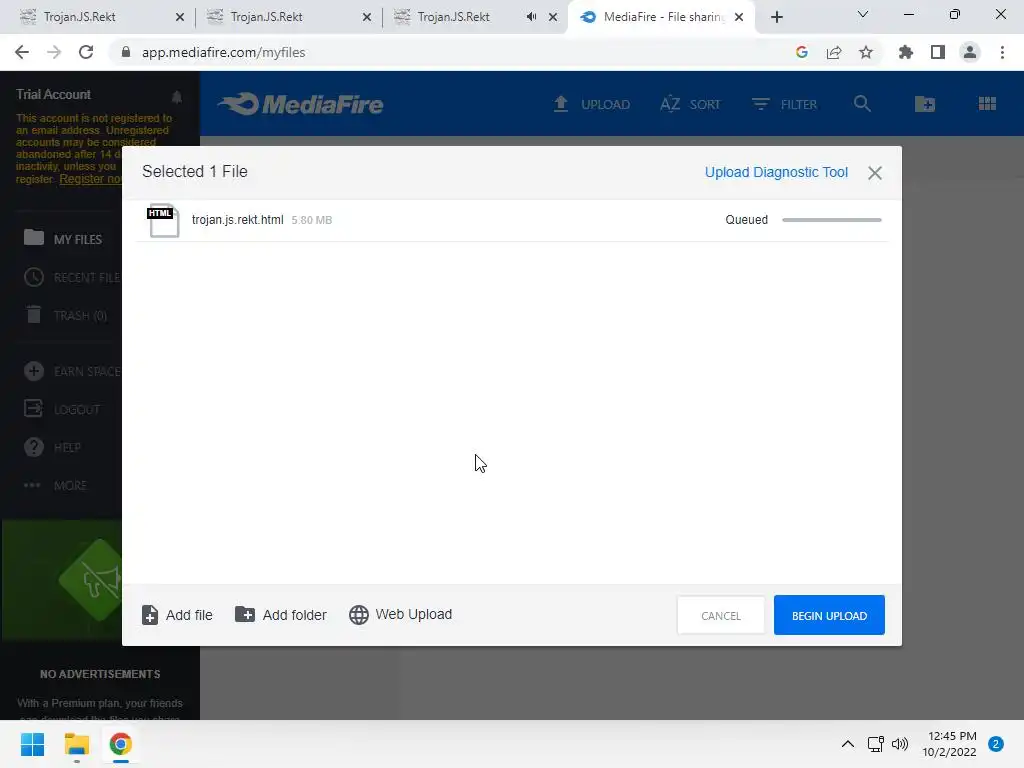Show hidden system tray icons
1024x768 pixels.
click(x=847, y=744)
